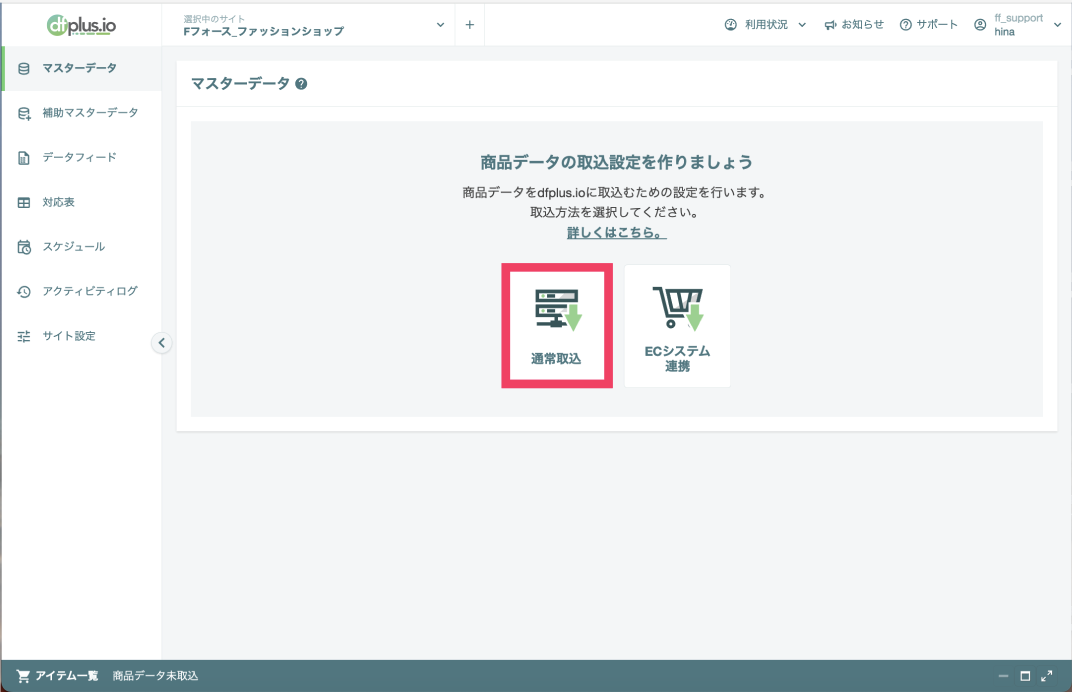Click サポート in the top bar
Screen dimensions: 1072x692
pos(937,25)
